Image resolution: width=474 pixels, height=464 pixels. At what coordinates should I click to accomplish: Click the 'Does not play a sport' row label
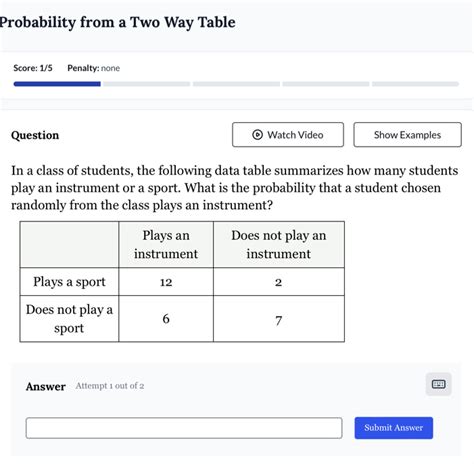point(69,319)
